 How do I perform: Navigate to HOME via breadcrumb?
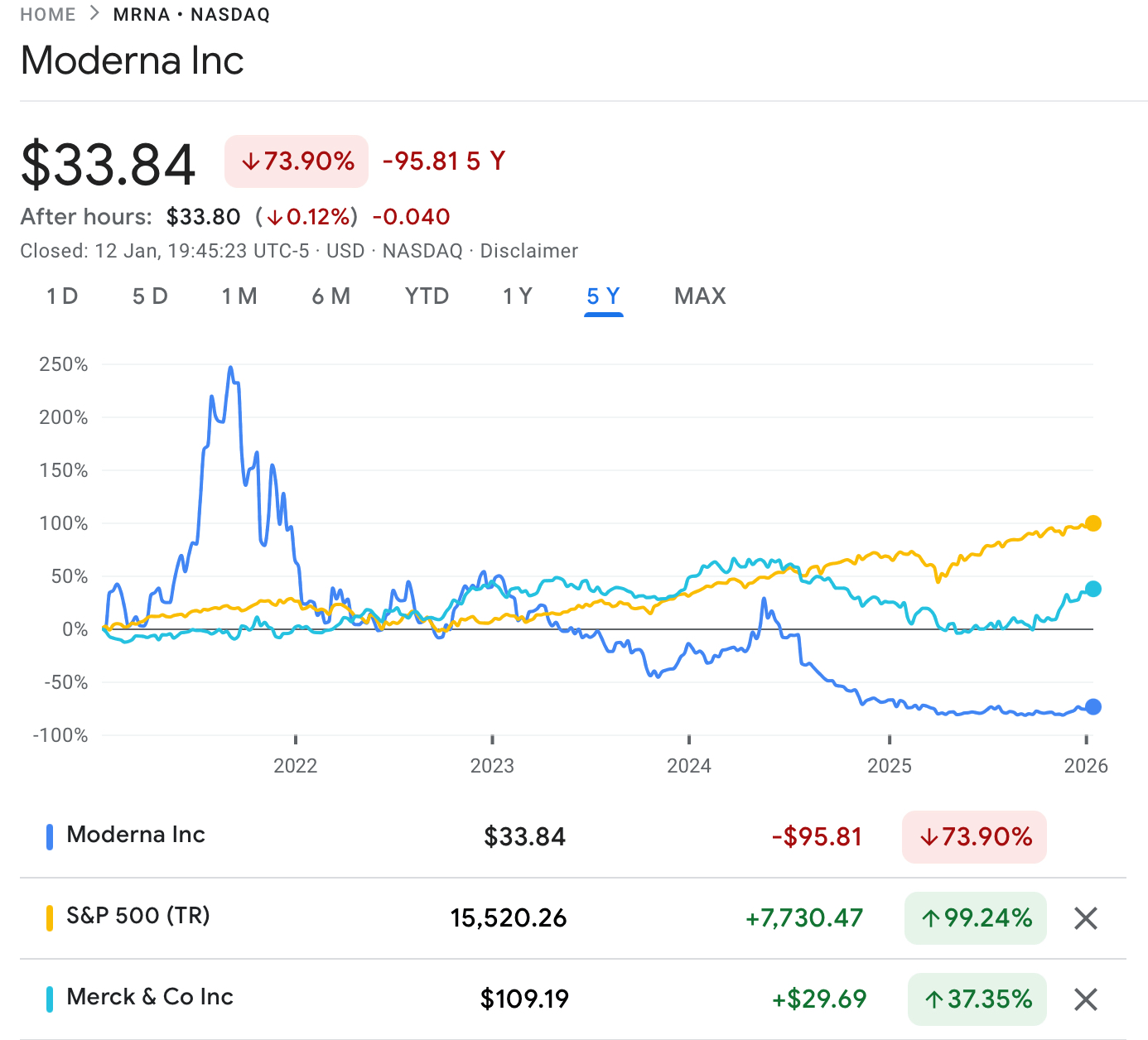(47, 13)
